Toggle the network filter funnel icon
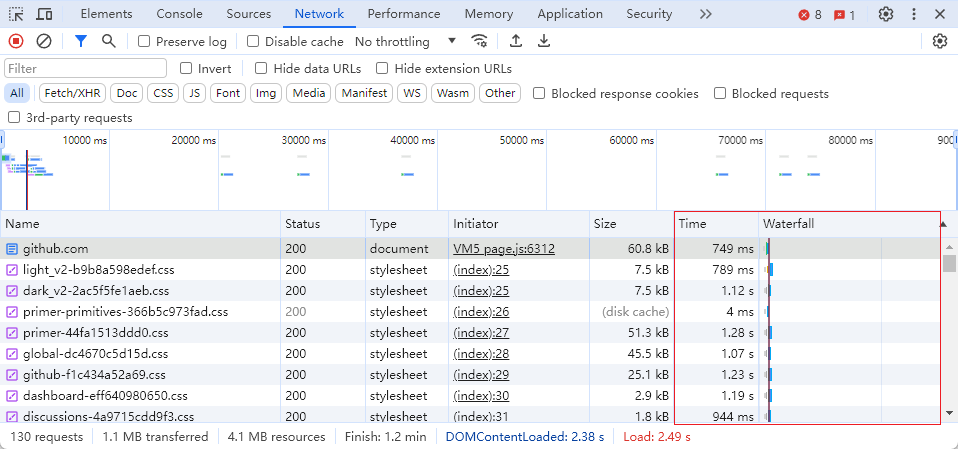 coord(81,41)
